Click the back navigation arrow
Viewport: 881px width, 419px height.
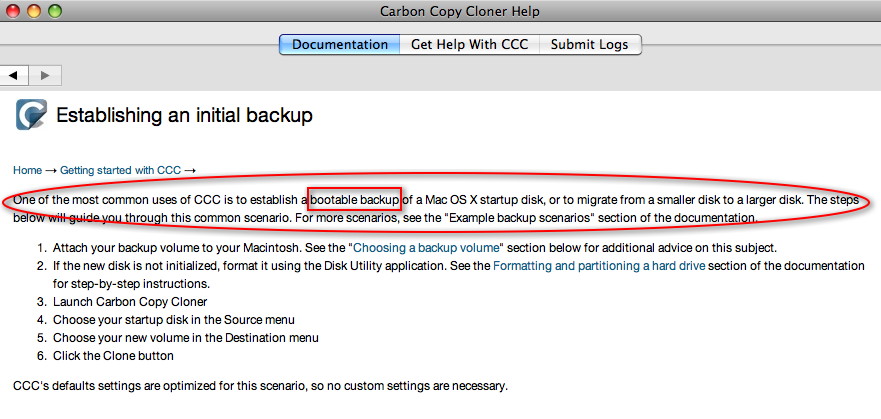(x=13, y=75)
